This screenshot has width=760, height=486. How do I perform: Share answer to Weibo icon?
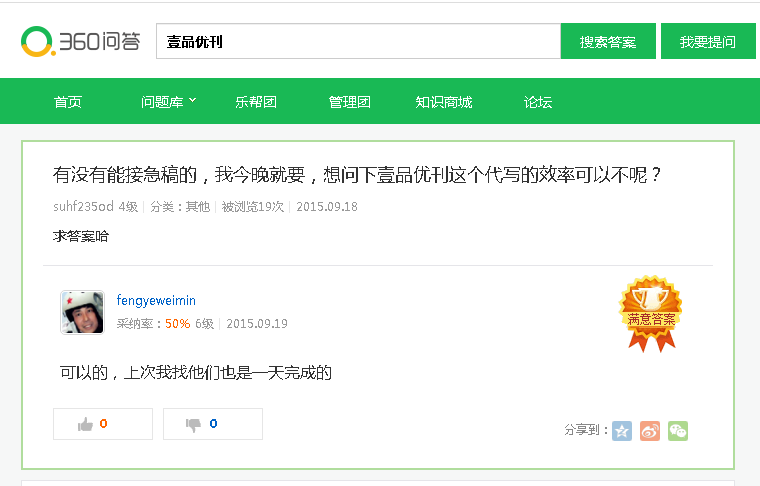click(x=650, y=431)
